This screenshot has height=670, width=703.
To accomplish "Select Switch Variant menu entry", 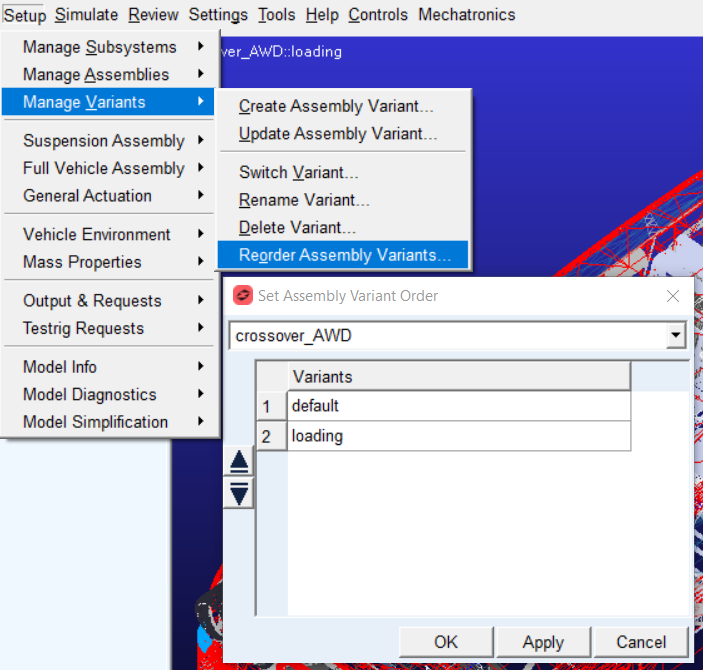I will point(298,173).
